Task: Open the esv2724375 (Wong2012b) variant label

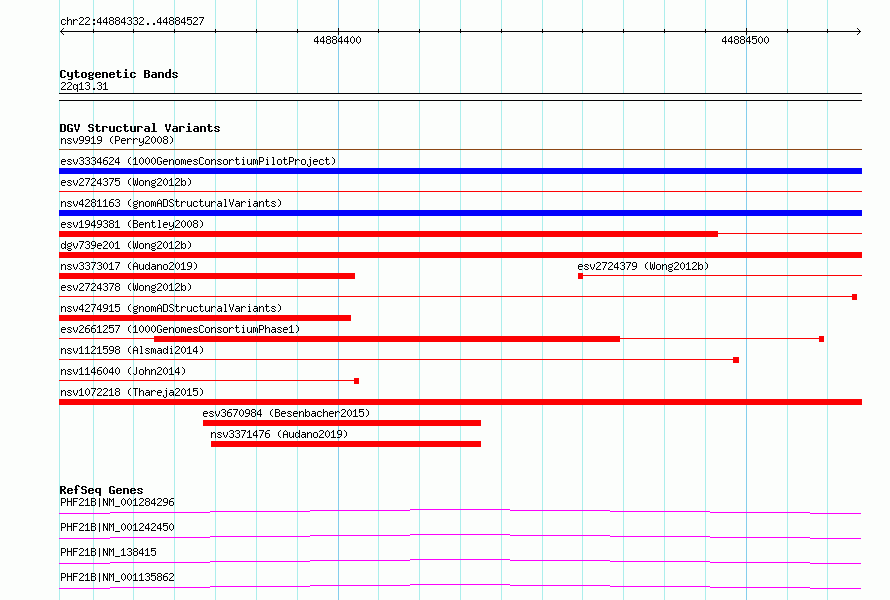Action: 126,182
